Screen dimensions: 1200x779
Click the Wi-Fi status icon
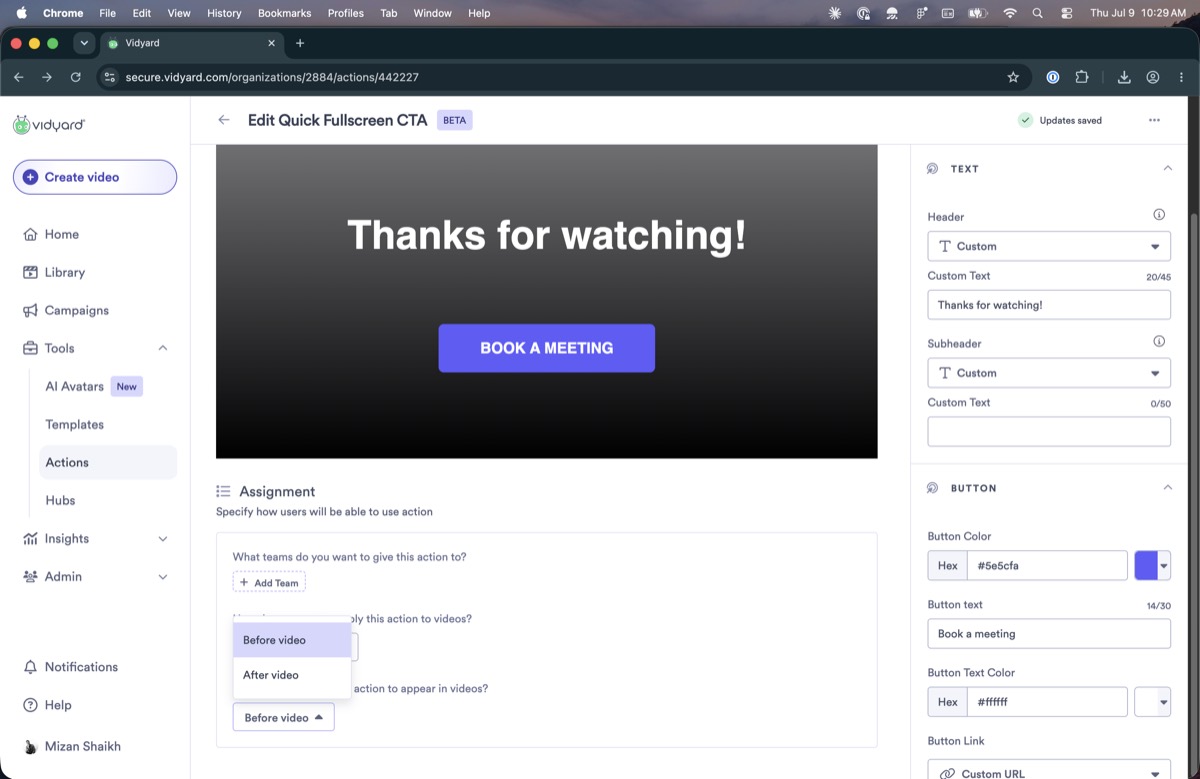(1010, 13)
